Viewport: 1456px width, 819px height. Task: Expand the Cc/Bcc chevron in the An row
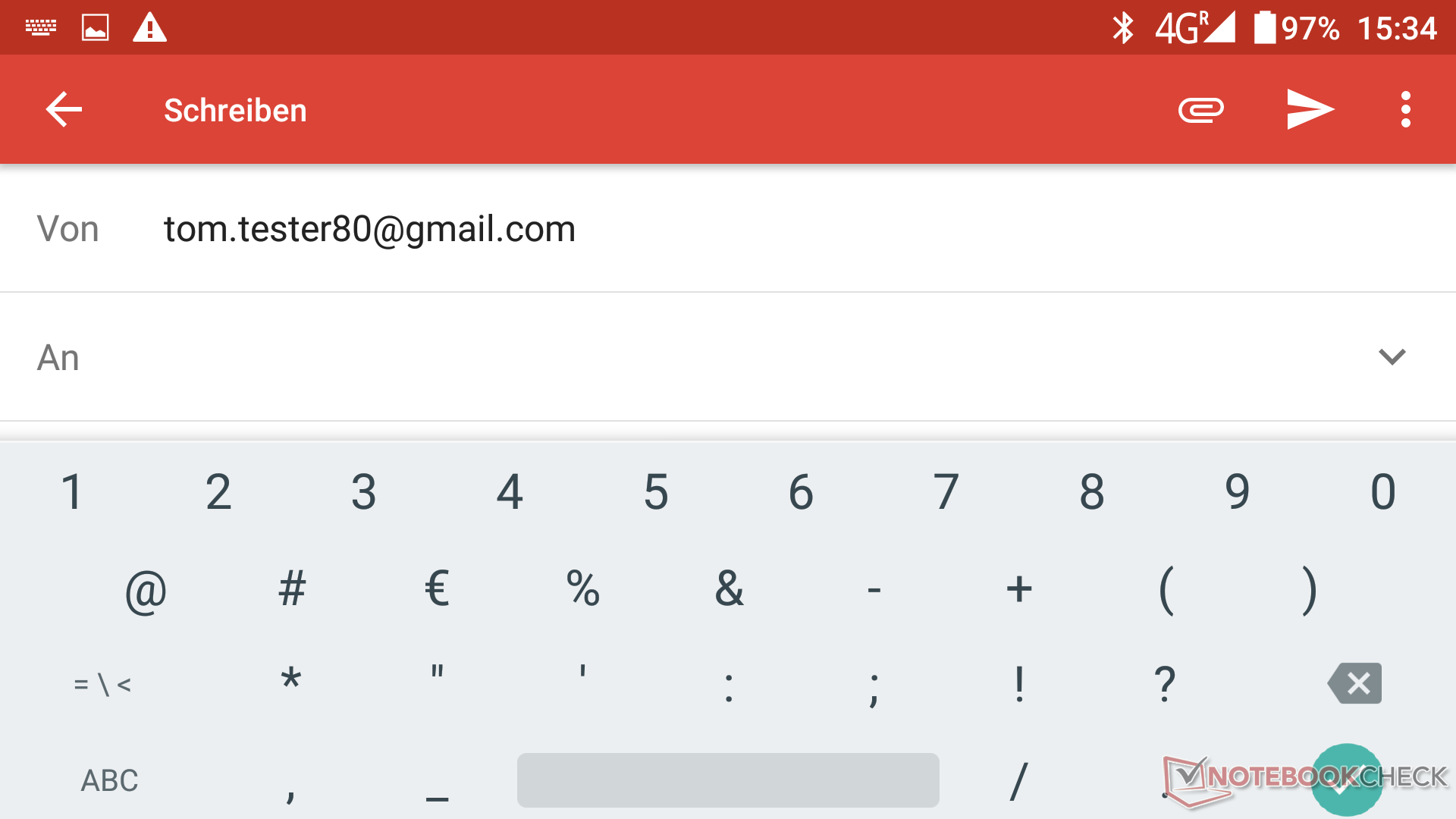tap(1392, 356)
